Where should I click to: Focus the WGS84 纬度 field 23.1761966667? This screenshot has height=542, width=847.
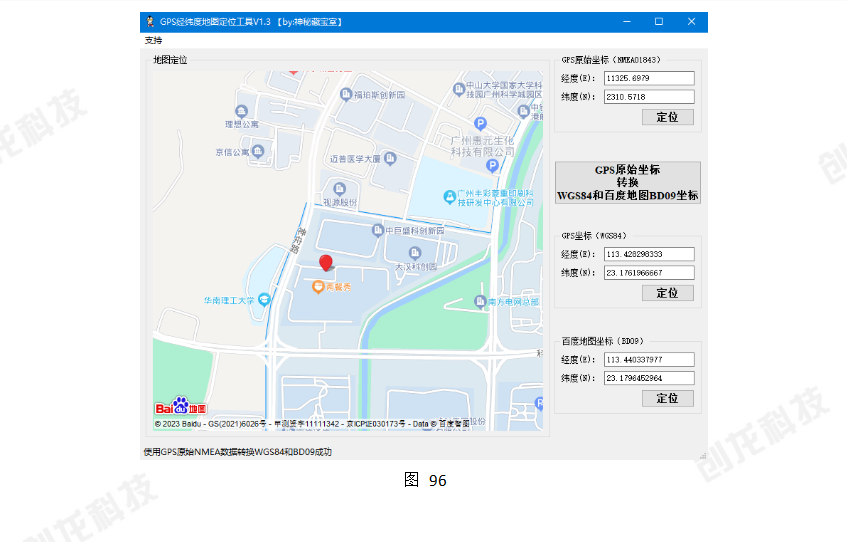click(x=649, y=273)
